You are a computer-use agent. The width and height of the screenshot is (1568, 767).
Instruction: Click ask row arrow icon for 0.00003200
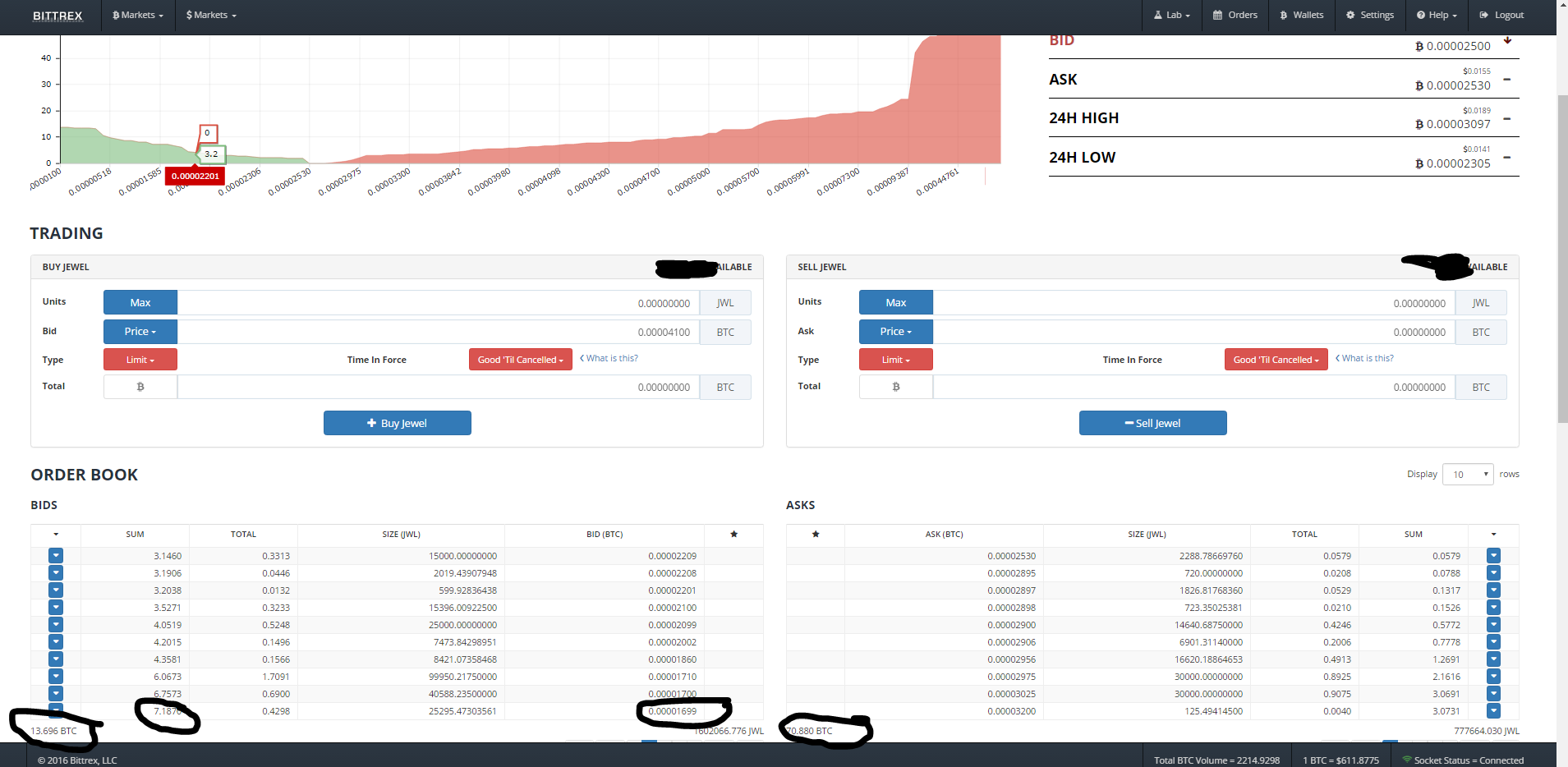pyautogui.click(x=1493, y=711)
